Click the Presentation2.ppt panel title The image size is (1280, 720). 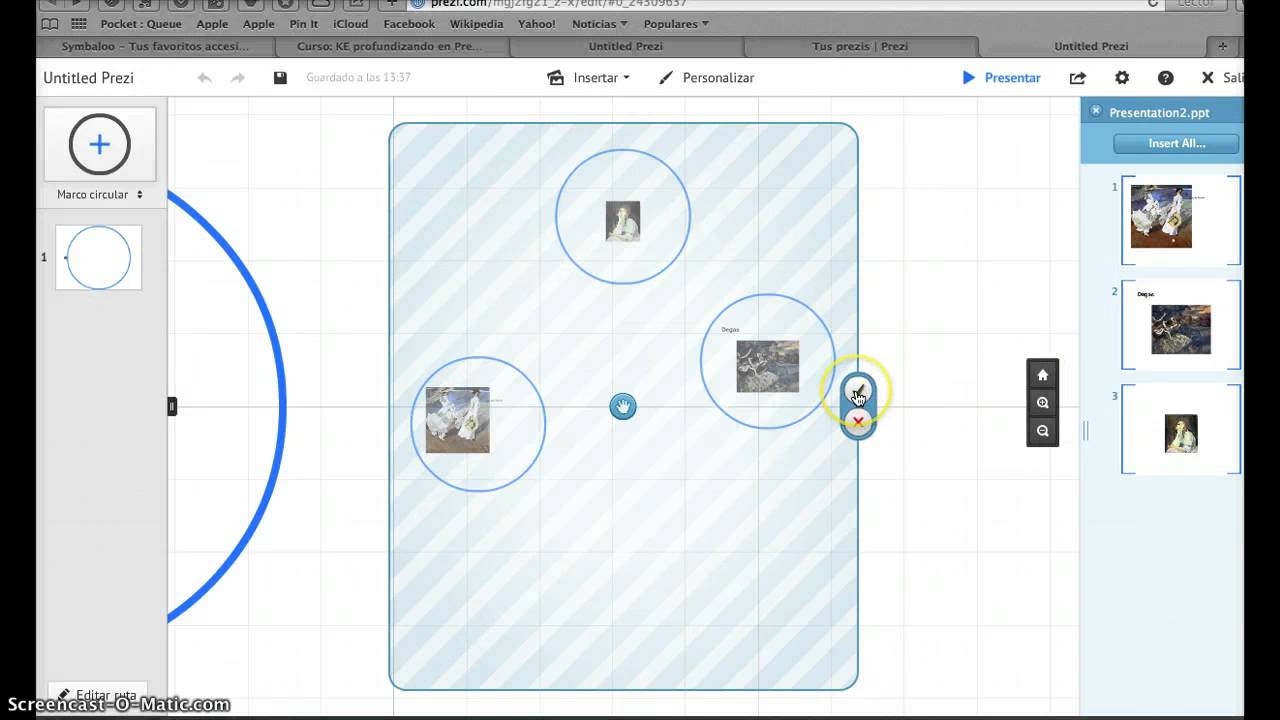pos(1158,112)
